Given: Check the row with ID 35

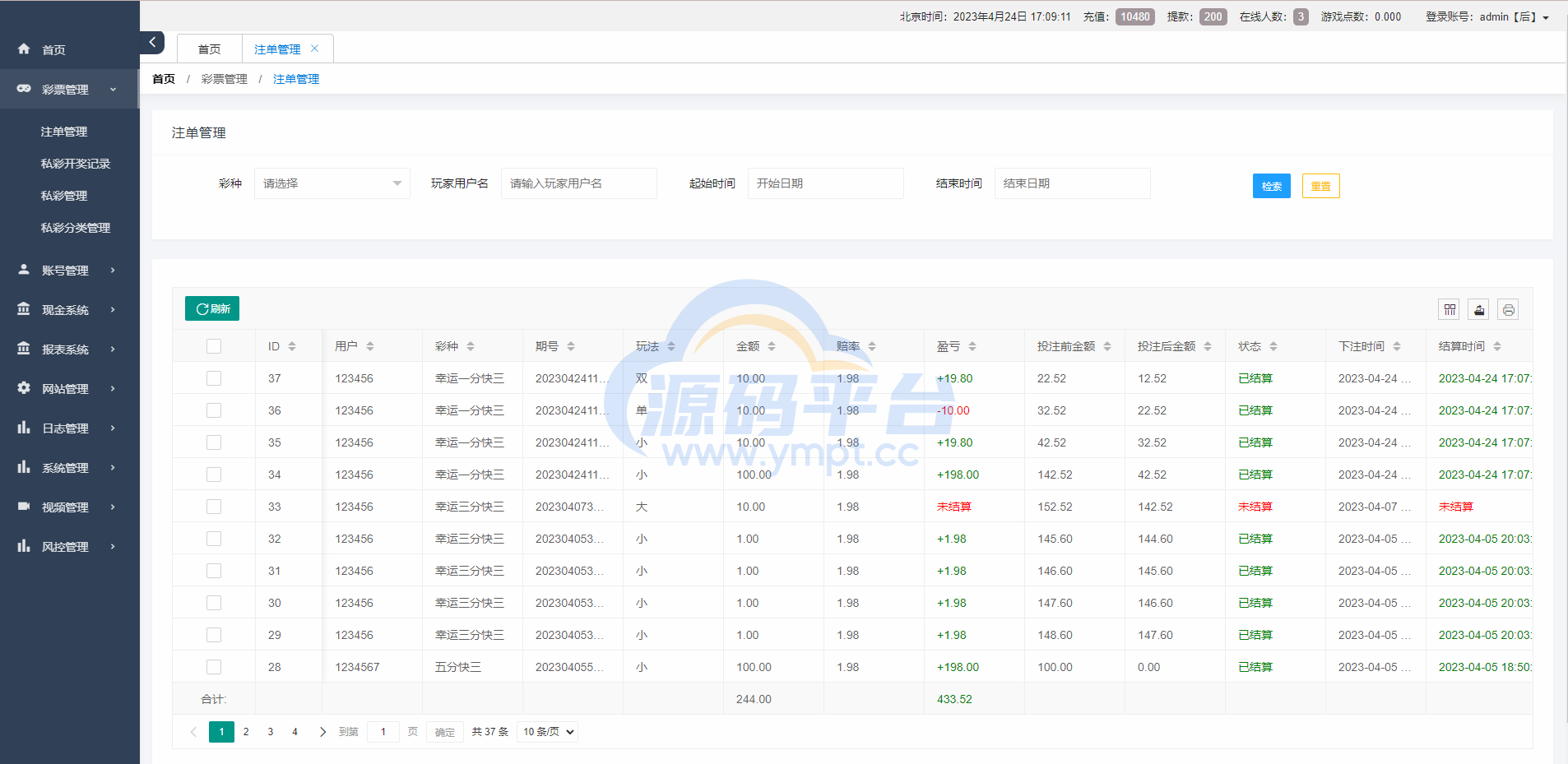Looking at the screenshot, I should [214, 442].
